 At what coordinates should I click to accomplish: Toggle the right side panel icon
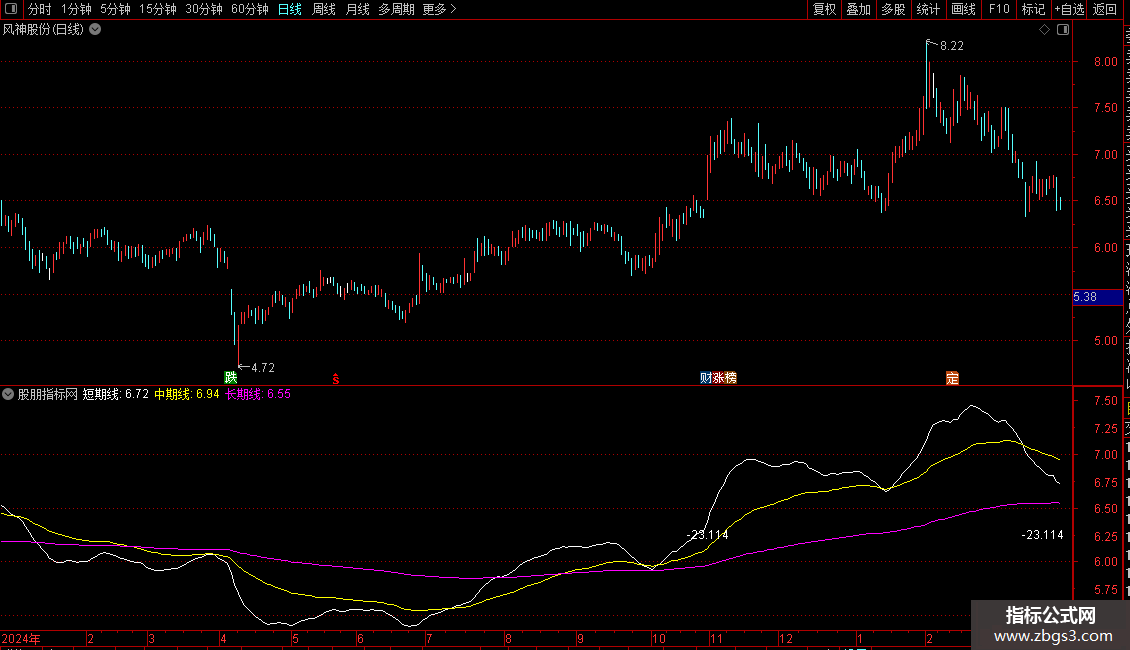(x=1062, y=30)
